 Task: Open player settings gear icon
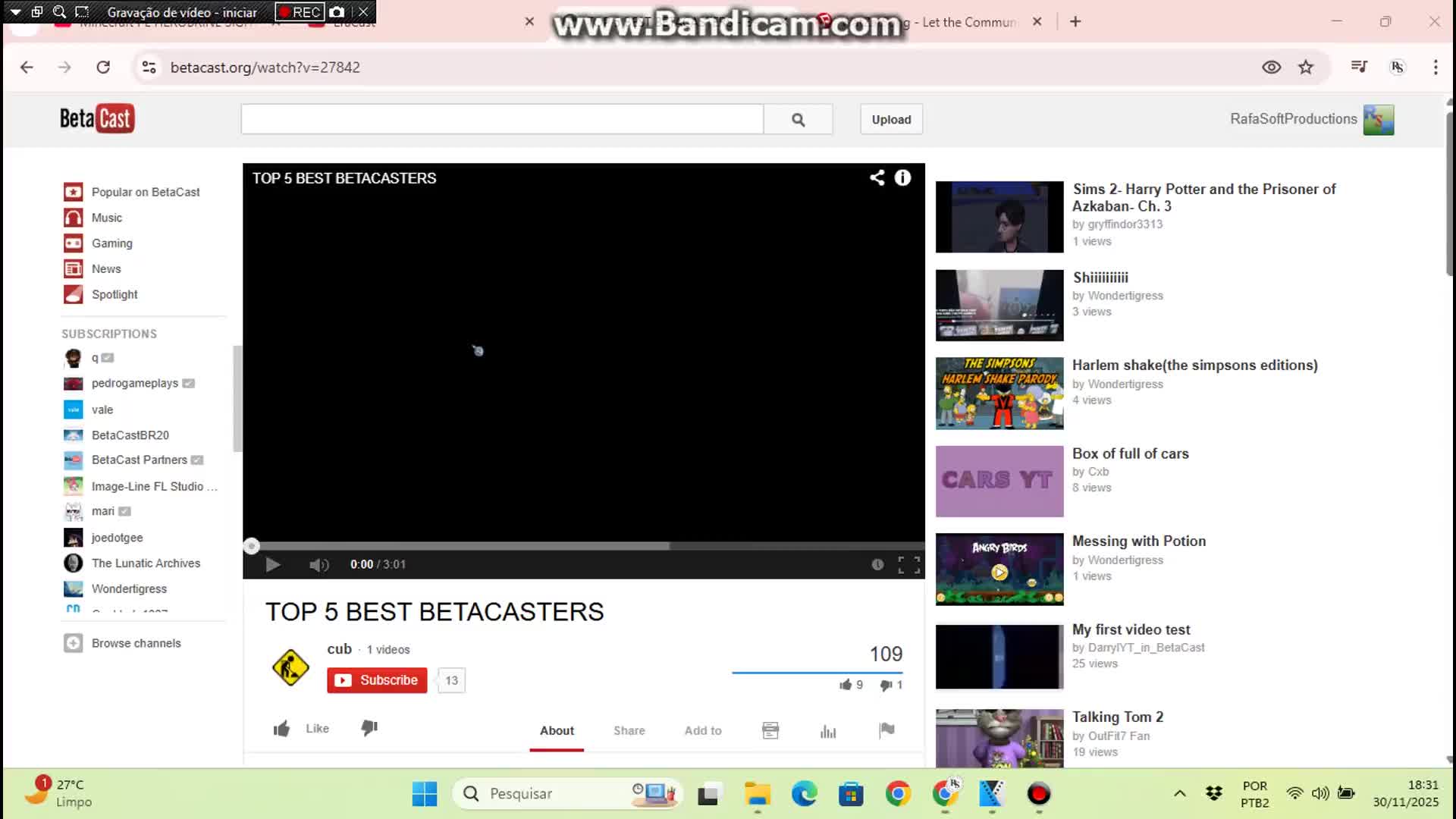pos(877,564)
